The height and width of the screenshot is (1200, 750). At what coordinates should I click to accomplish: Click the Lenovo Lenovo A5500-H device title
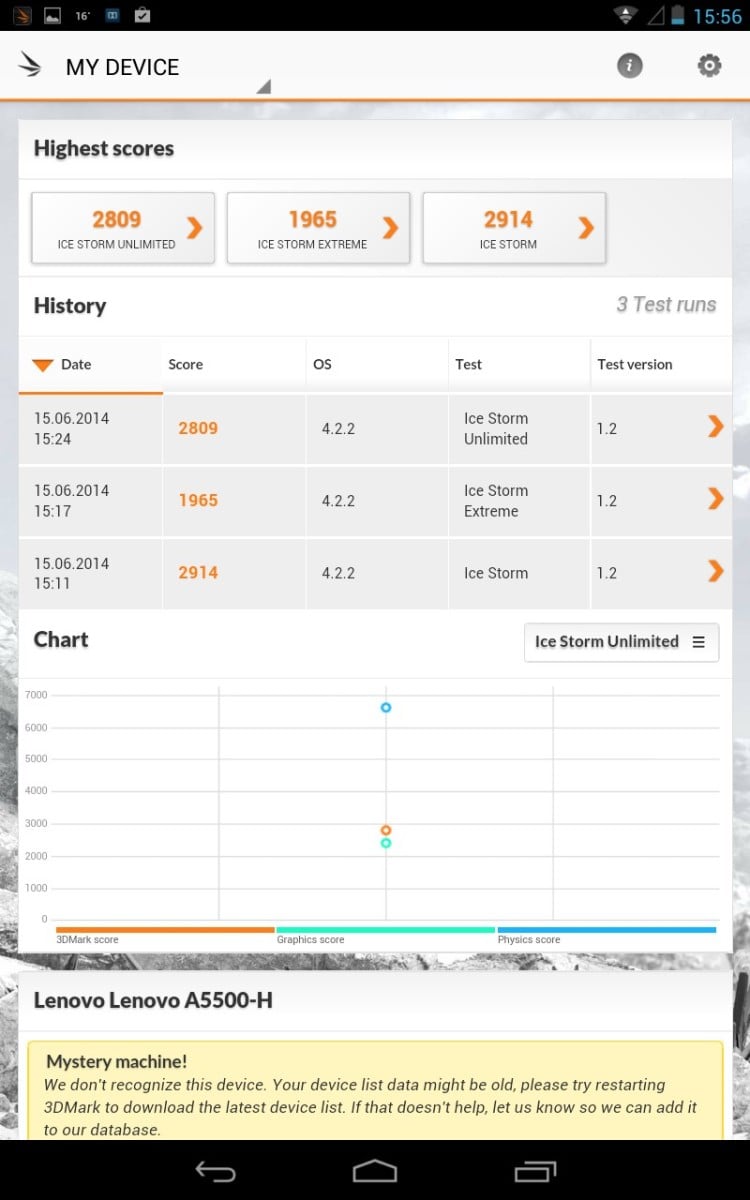(x=153, y=1000)
